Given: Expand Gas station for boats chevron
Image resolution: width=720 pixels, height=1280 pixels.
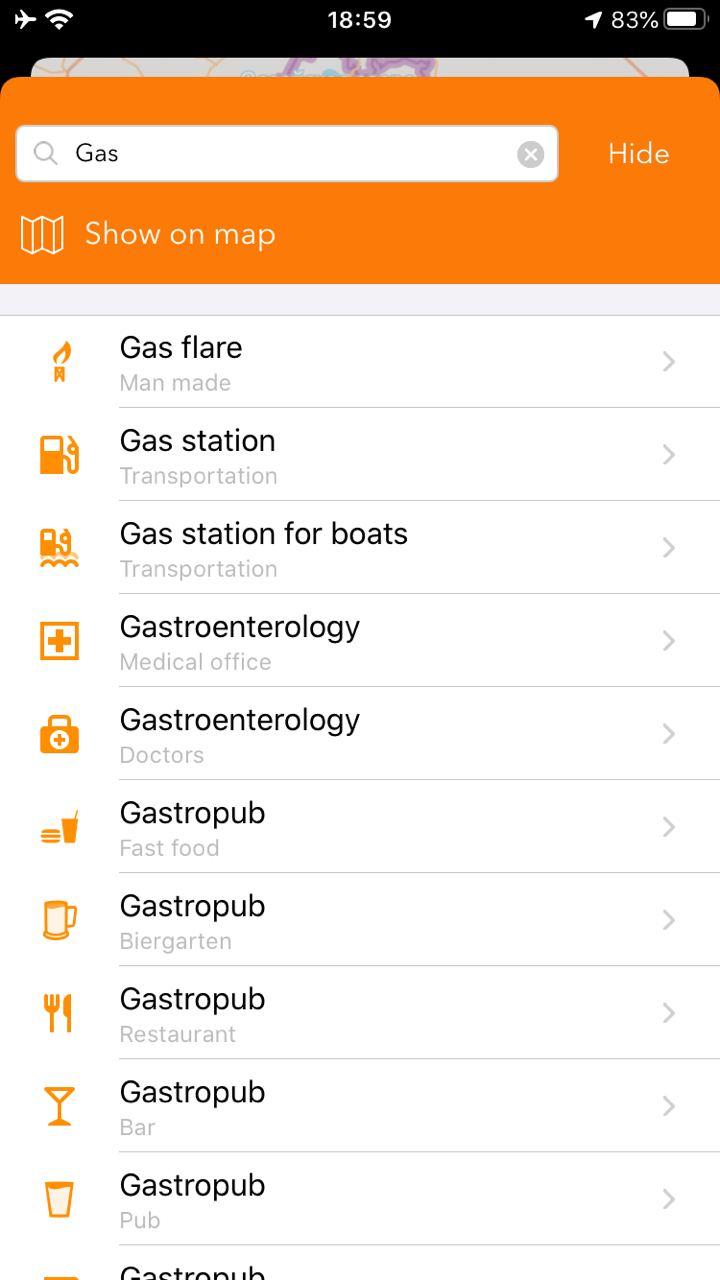Looking at the screenshot, I should pyautogui.click(x=669, y=548).
